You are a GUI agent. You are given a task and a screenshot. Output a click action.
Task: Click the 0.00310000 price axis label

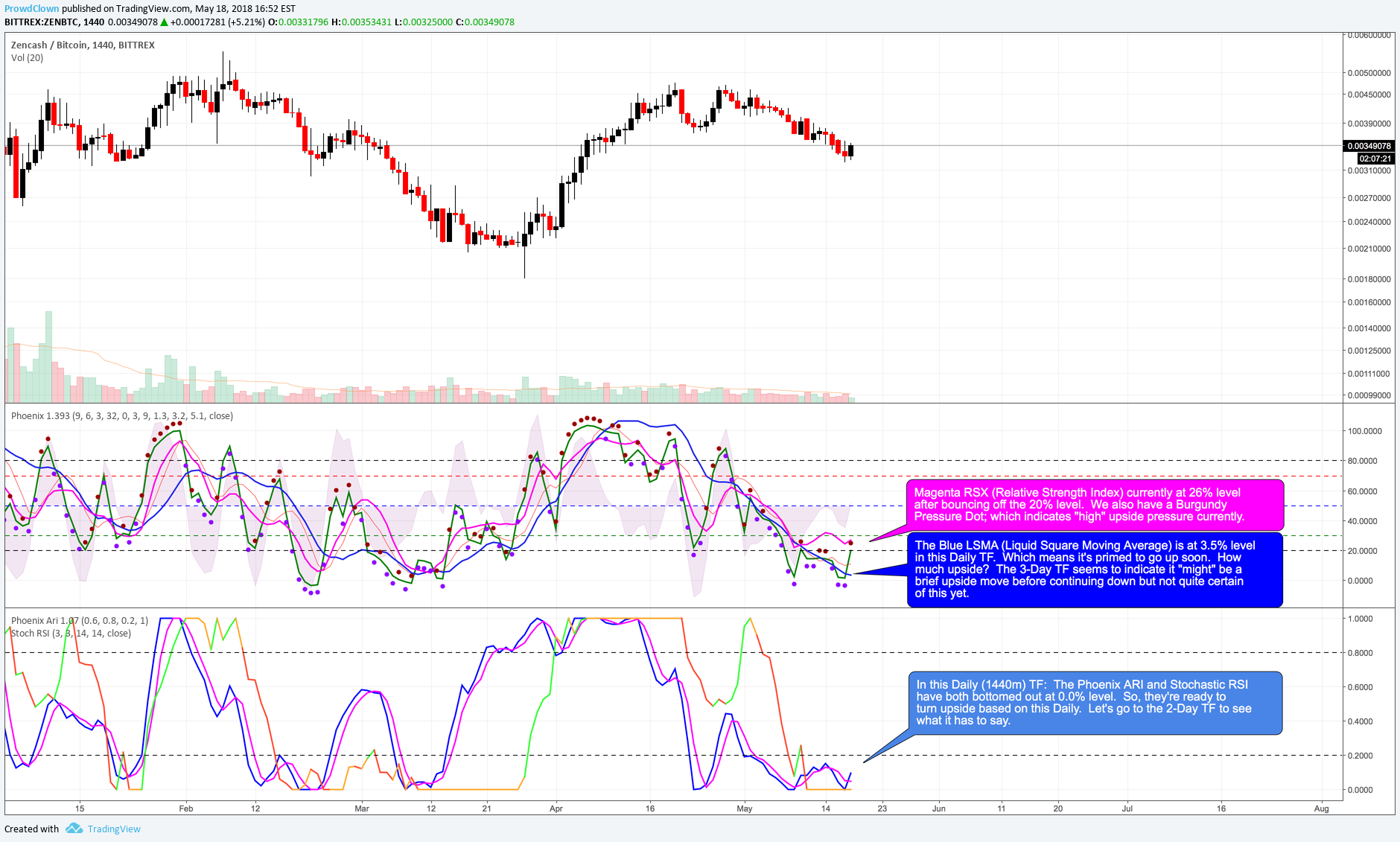(x=1369, y=170)
